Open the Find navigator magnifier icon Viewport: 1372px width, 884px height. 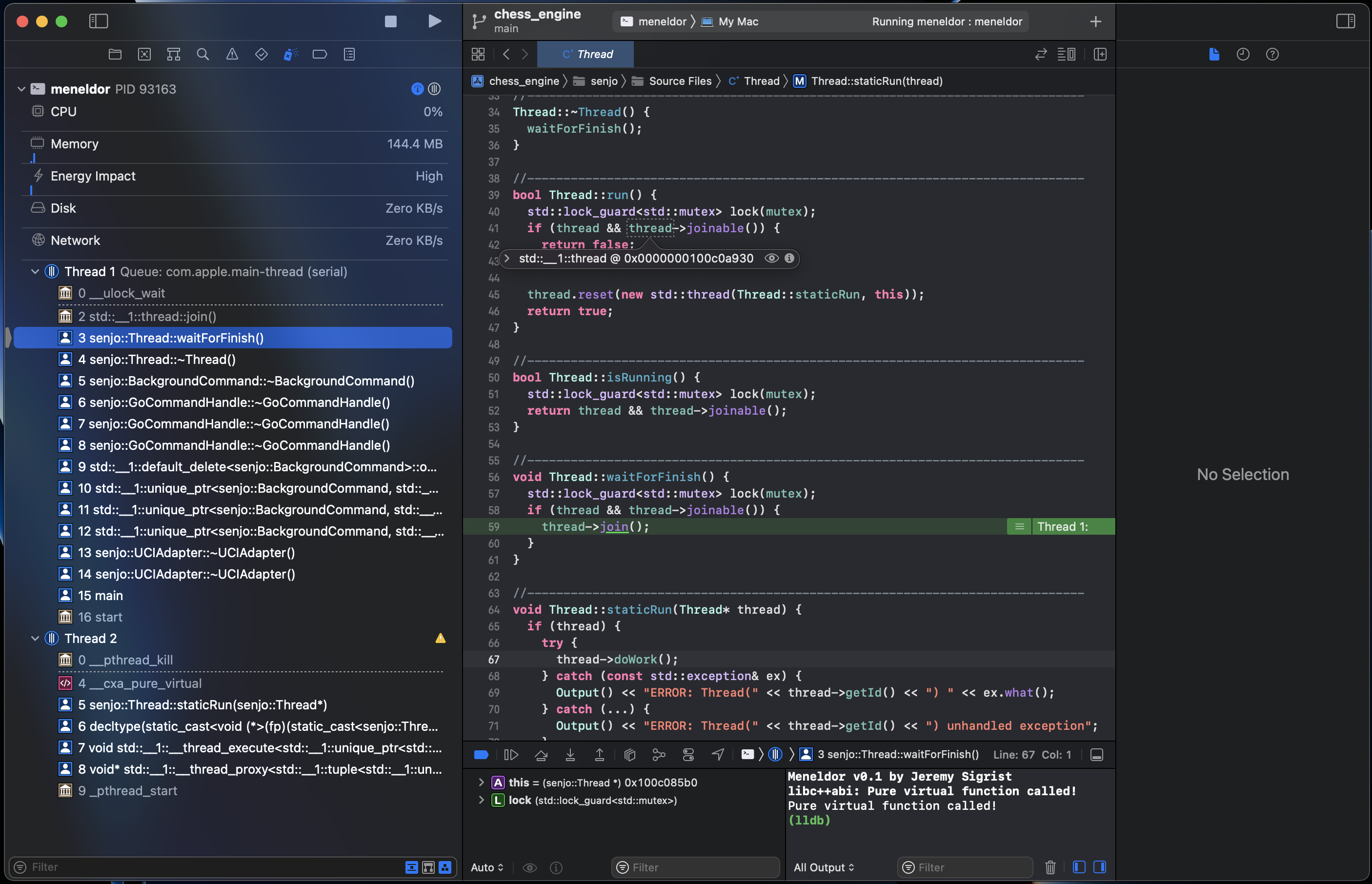[x=202, y=54]
